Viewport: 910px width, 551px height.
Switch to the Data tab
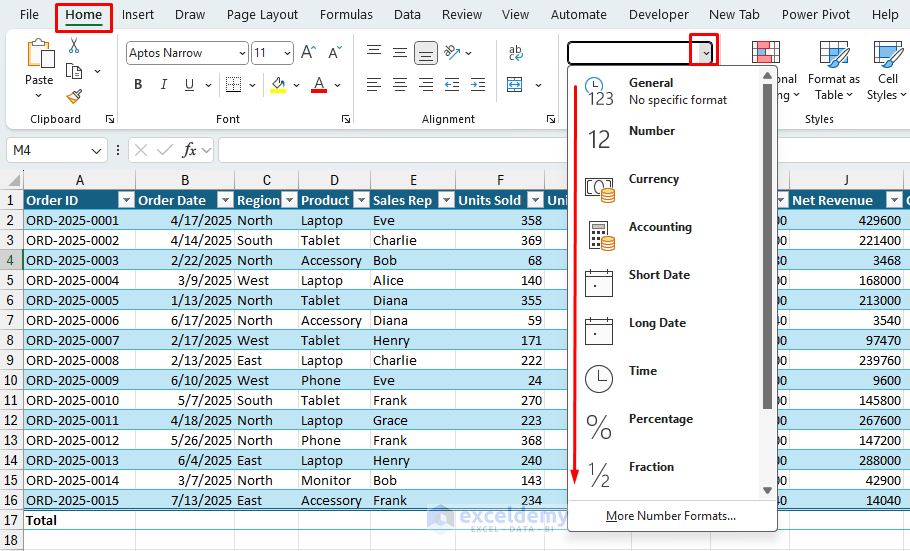pos(407,15)
